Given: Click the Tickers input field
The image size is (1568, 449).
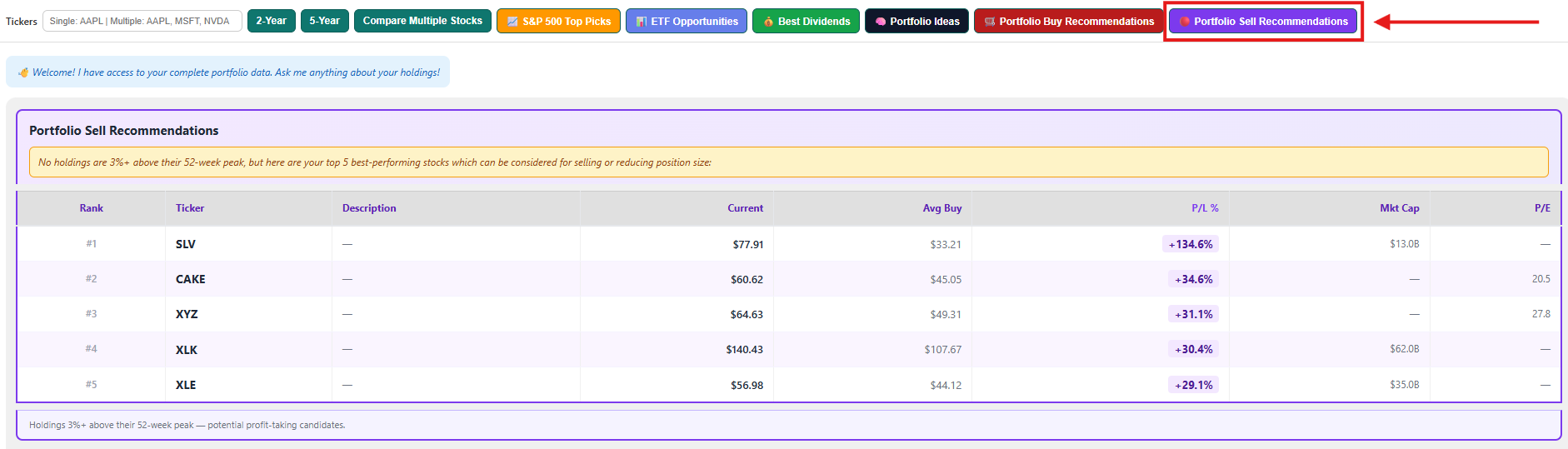Looking at the screenshot, I should [x=142, y=21].
